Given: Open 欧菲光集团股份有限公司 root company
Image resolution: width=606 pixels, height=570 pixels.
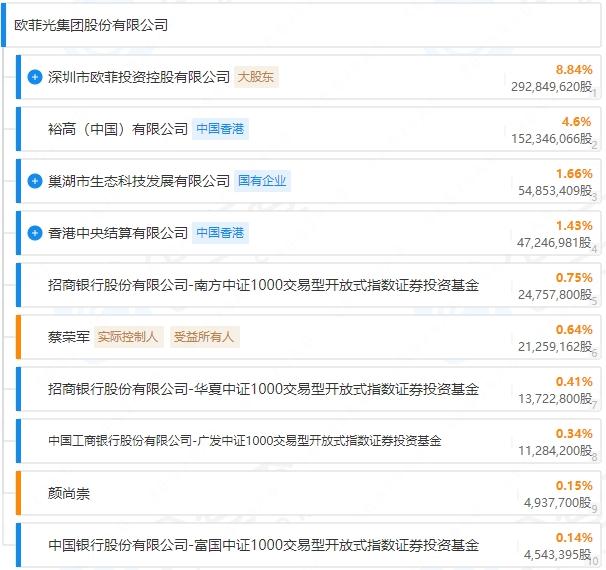Looking at the screenshot, I should (91, 26).
